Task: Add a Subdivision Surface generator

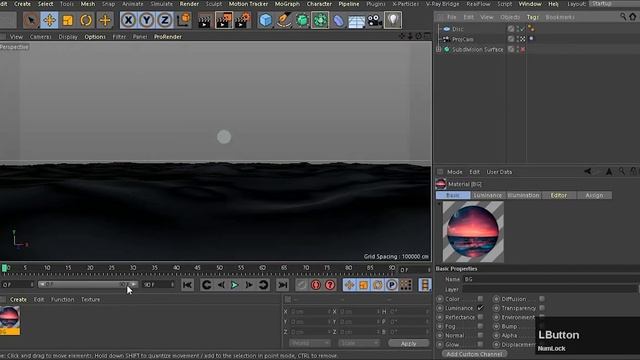Action: tap(302, 20)
